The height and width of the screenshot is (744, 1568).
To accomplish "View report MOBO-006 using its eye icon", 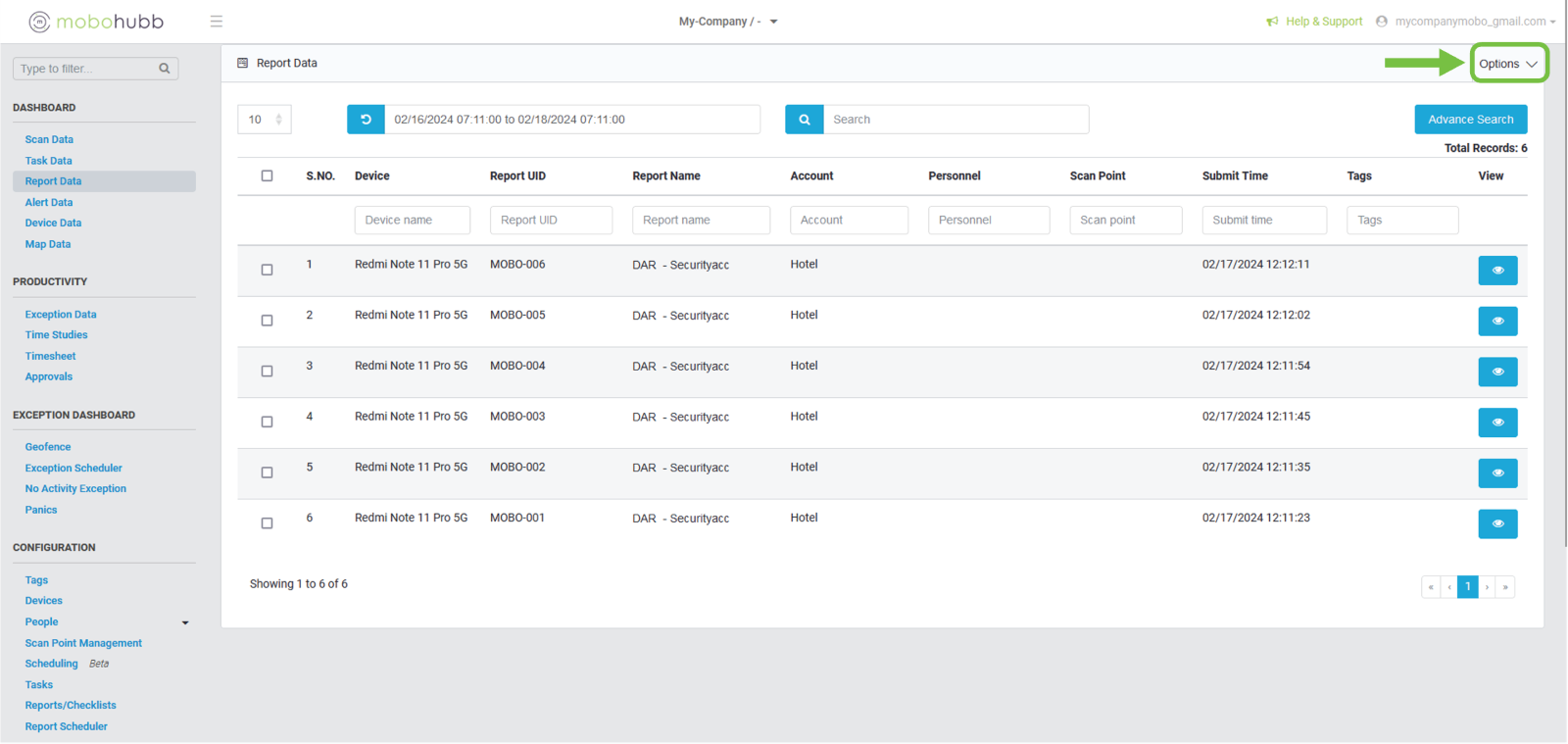I will (x=1496, y=271).
